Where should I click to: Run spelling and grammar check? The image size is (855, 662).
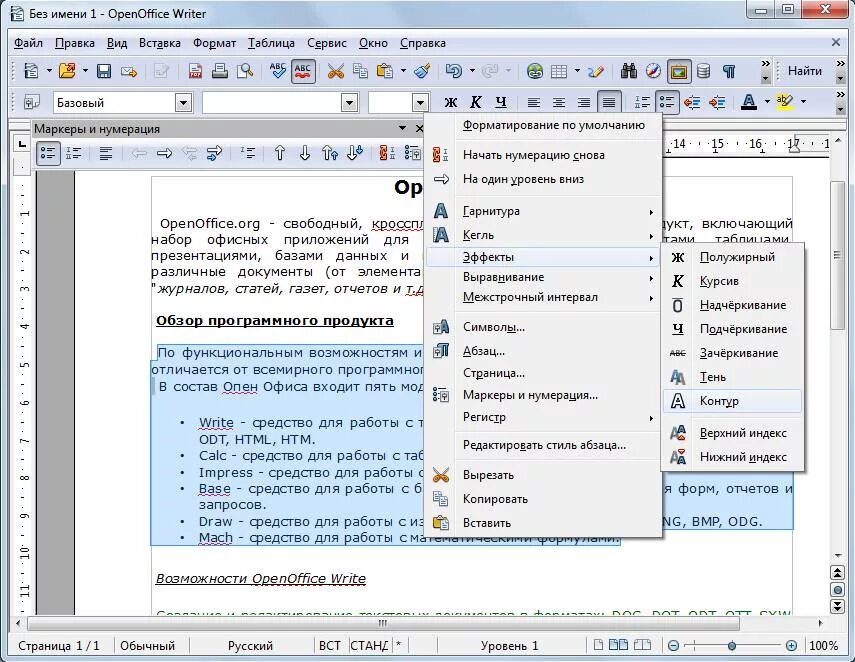[278, 71]
